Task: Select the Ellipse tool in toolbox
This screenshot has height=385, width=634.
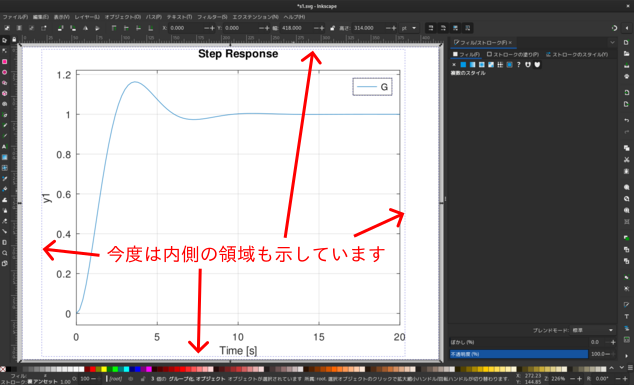Action: [x=4, y=72]
